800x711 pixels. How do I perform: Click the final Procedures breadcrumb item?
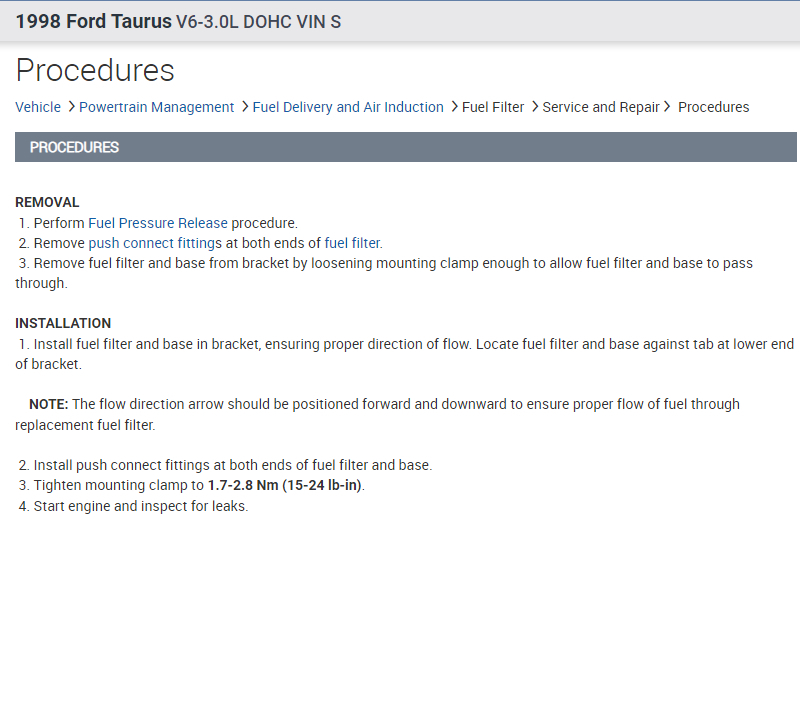(713, 107)
